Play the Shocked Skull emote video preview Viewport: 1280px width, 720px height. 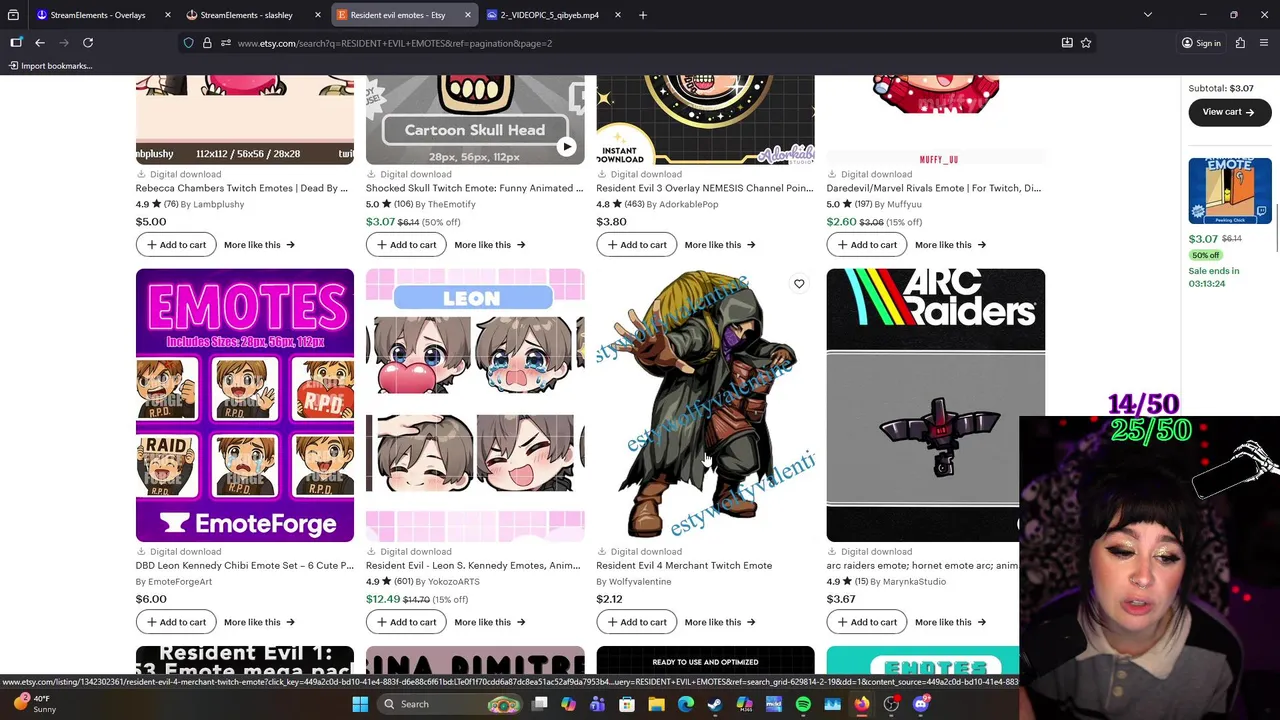[x=567, y=147]
